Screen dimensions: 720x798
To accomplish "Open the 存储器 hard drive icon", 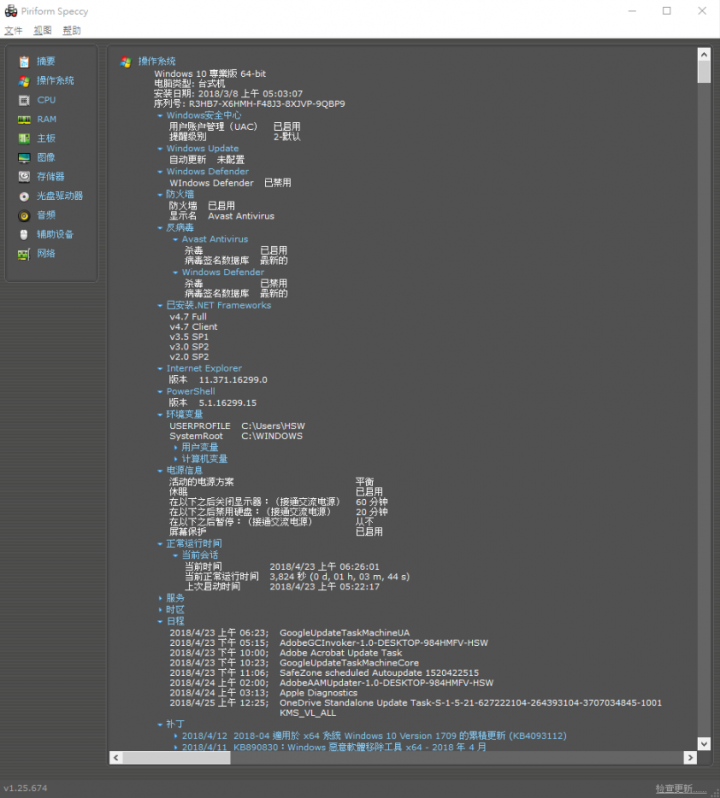I will pyautogui.click(x=24, y=177).
